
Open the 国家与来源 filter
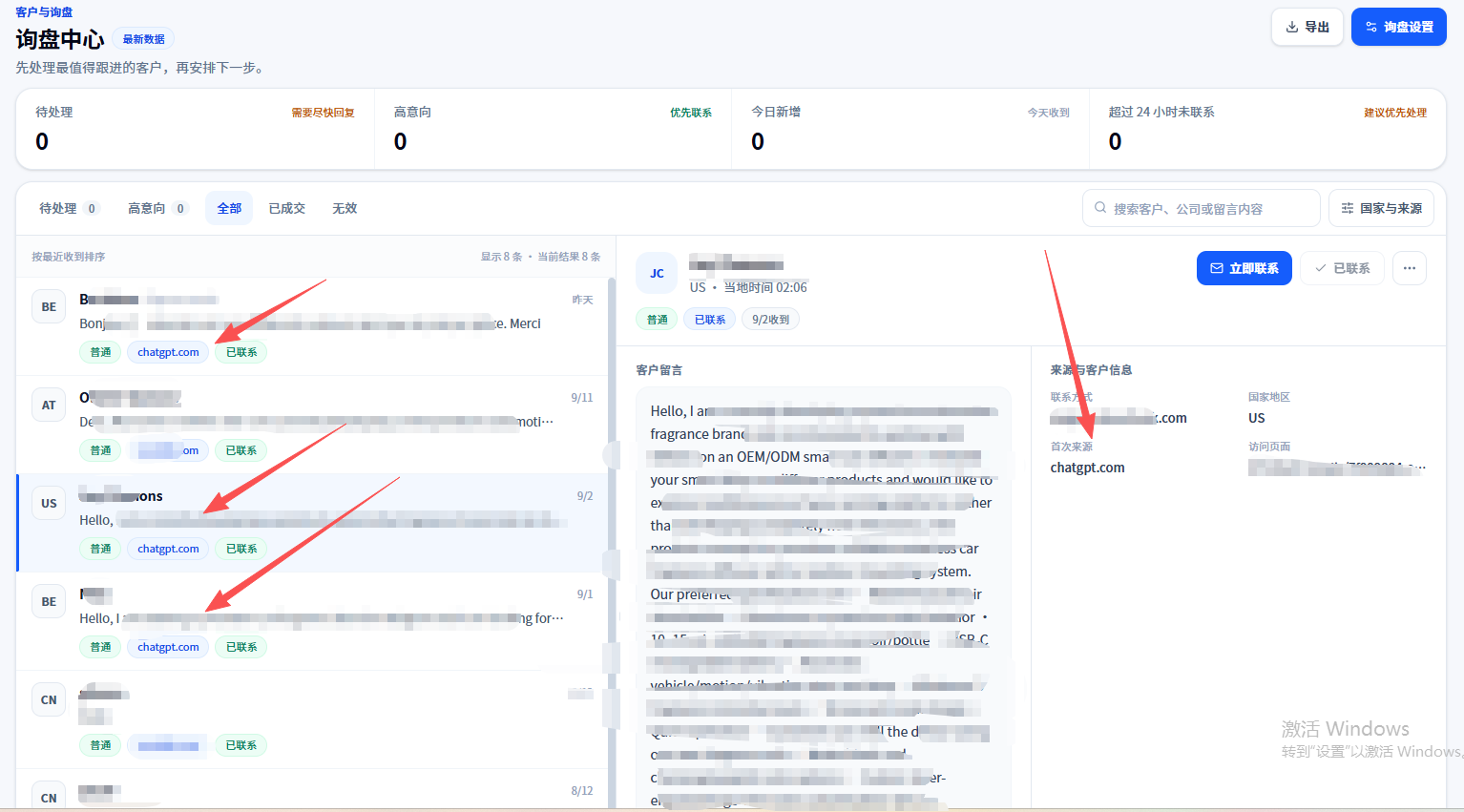click(1381, 208)
